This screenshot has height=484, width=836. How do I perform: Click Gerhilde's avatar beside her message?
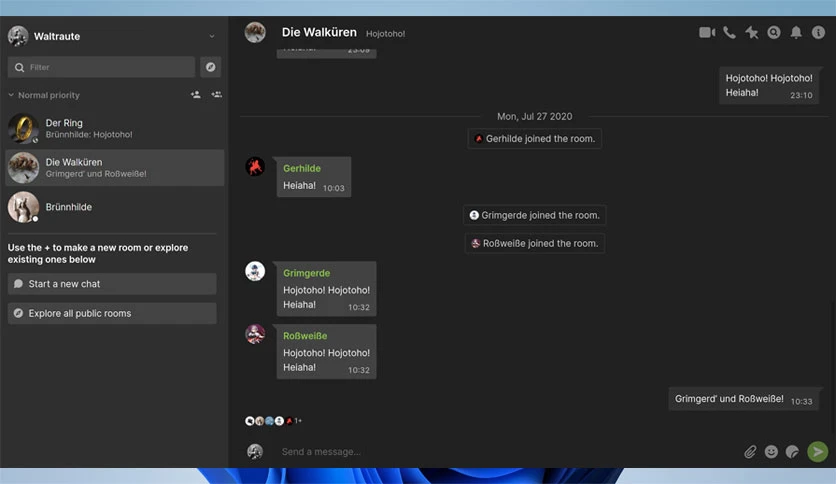[255, 166]
